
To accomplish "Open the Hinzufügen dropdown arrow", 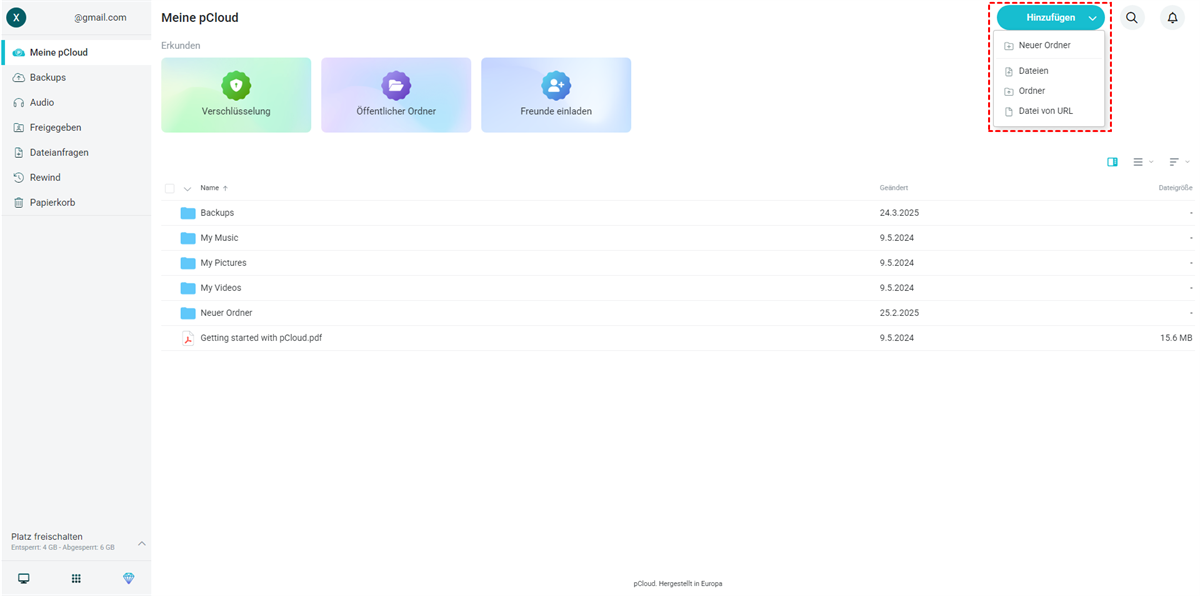I will 1092,18.
